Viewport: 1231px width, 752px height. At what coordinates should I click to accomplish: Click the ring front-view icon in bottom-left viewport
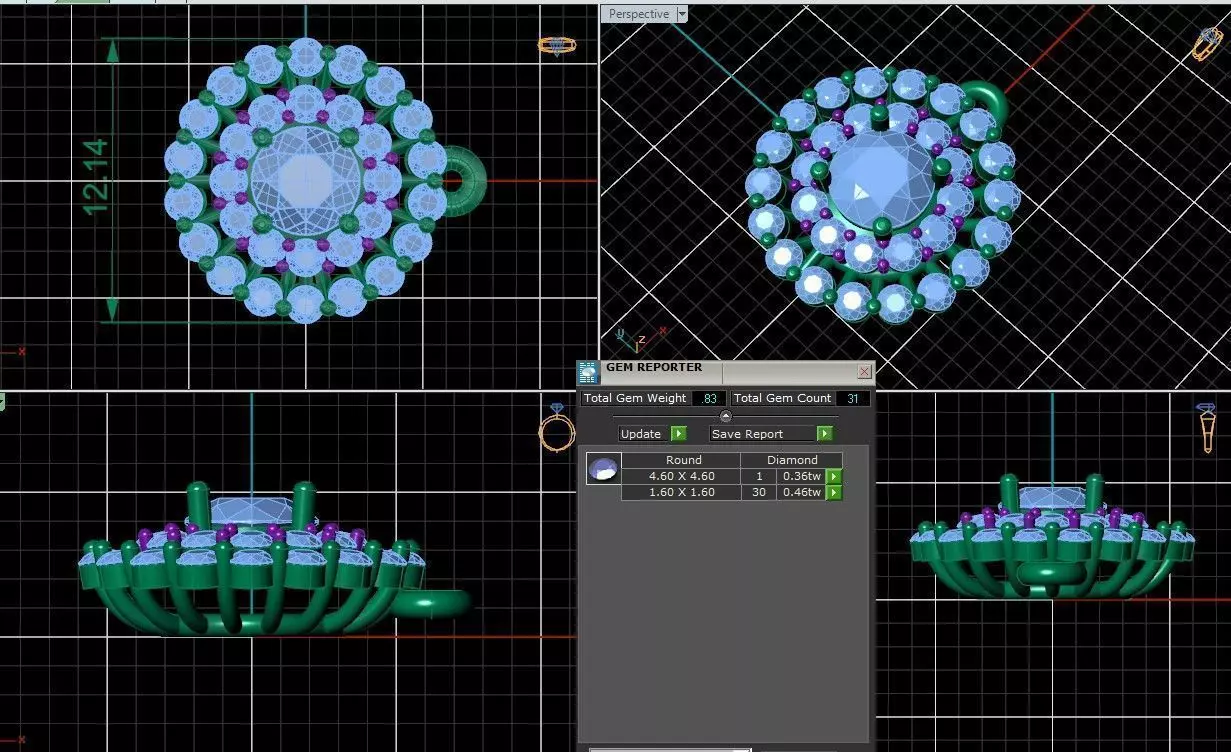[557, 428]
